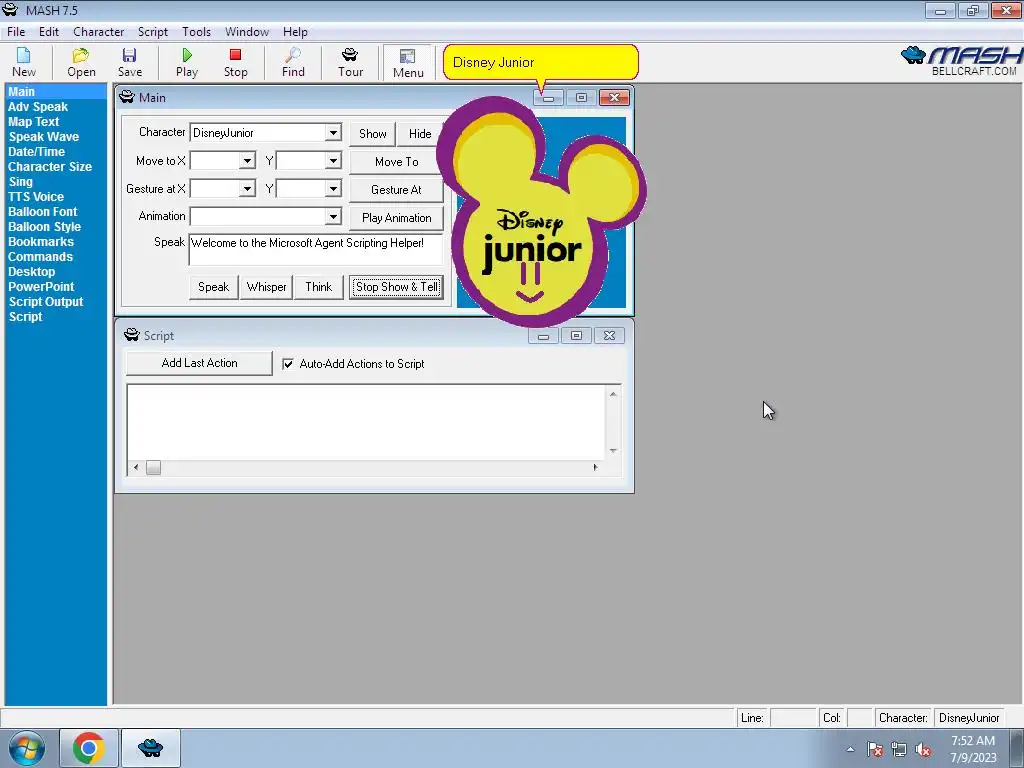Screen dimensions: 1024x768
Task: Click the Think button
Action: pos(319,287)
